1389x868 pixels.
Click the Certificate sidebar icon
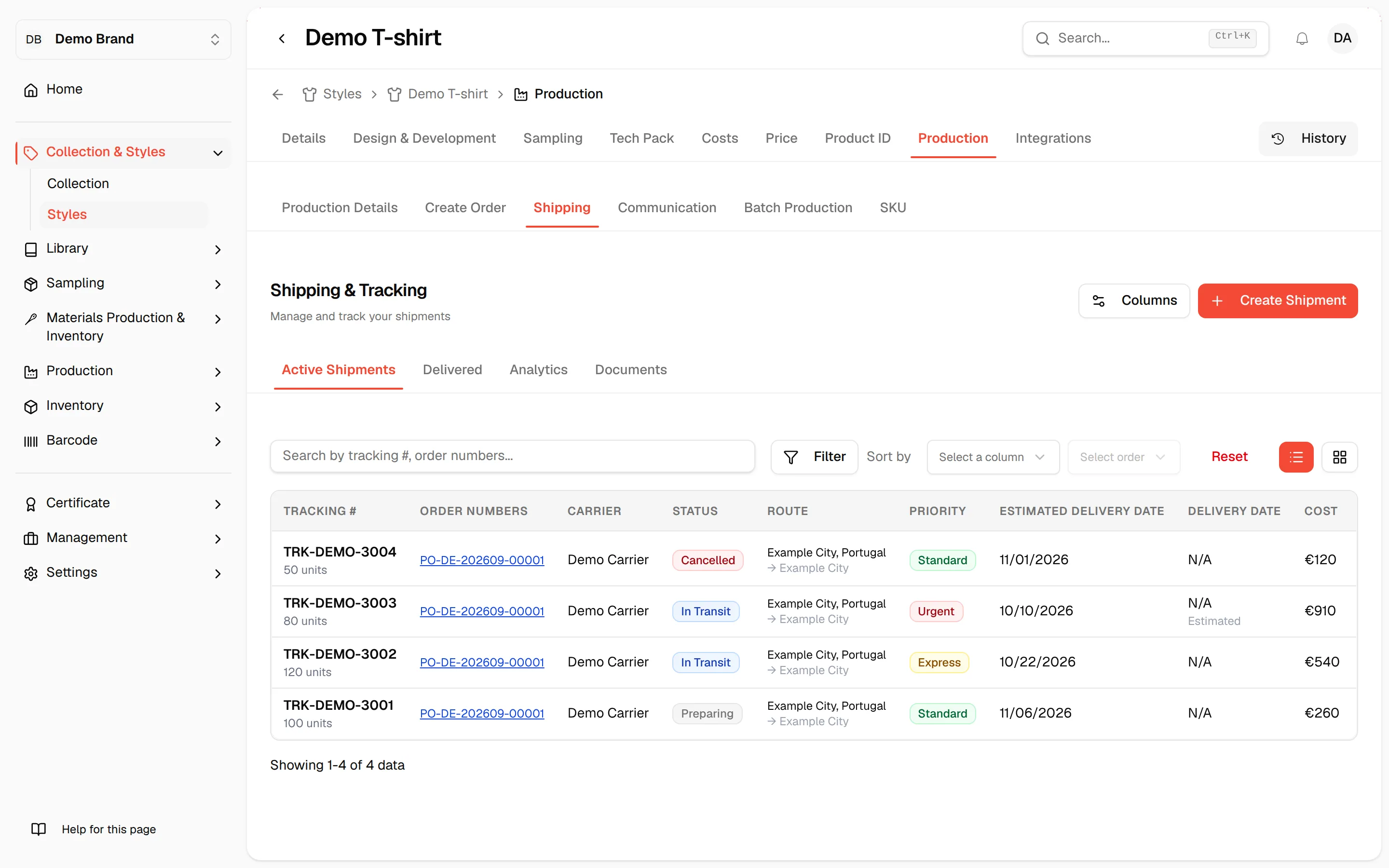click(x=31, y=504)
